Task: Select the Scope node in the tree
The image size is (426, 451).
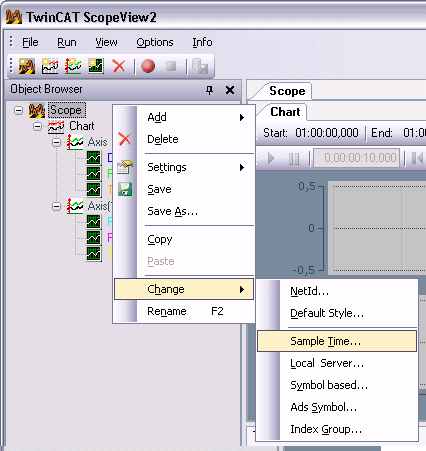Action: coord(66,110)
